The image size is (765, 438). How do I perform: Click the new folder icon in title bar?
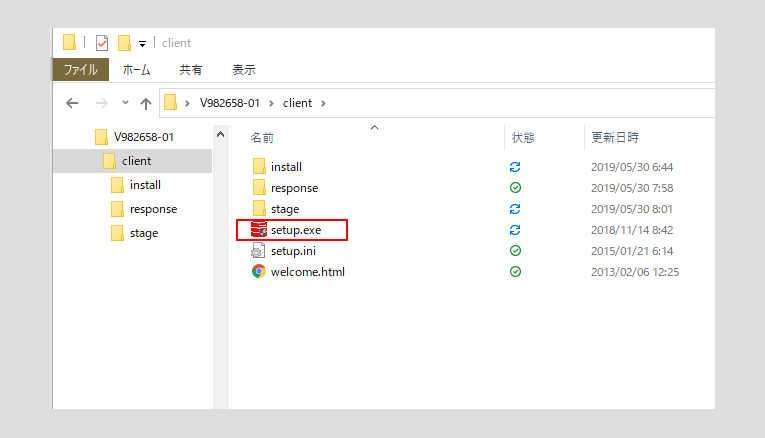(125, 43)
